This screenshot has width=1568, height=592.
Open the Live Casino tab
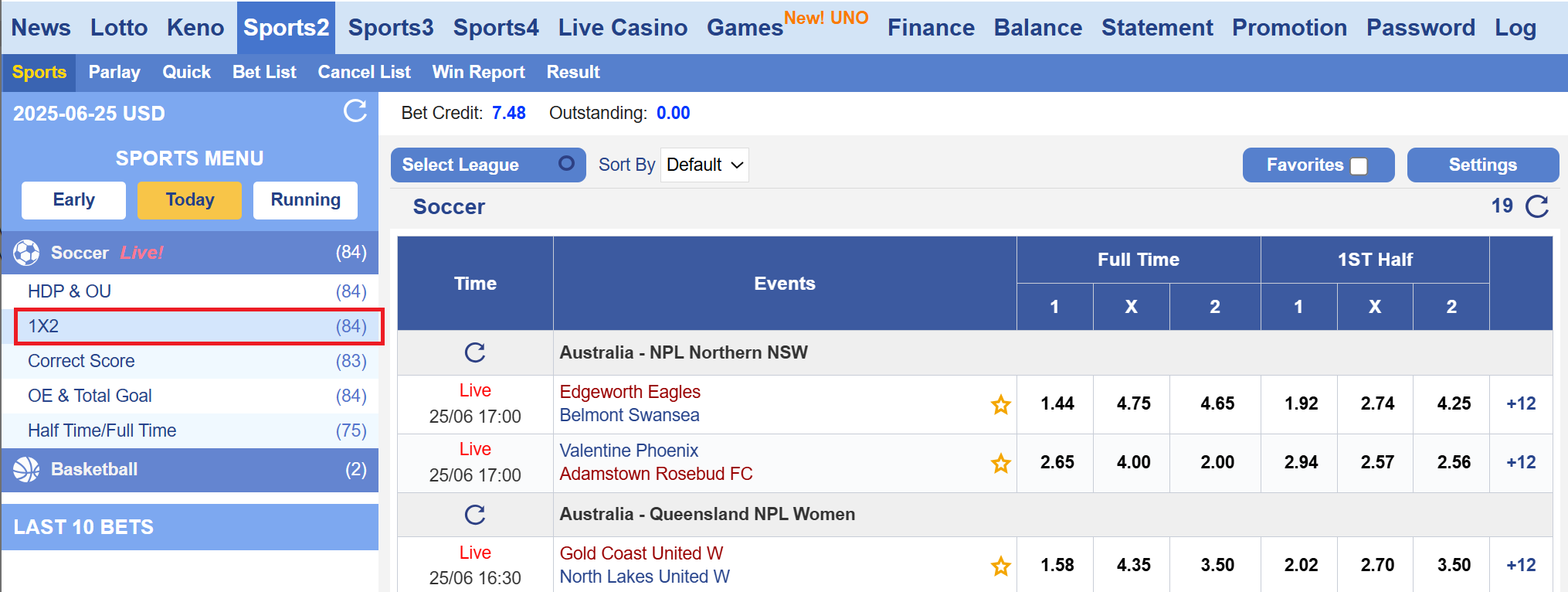point(623,28)
